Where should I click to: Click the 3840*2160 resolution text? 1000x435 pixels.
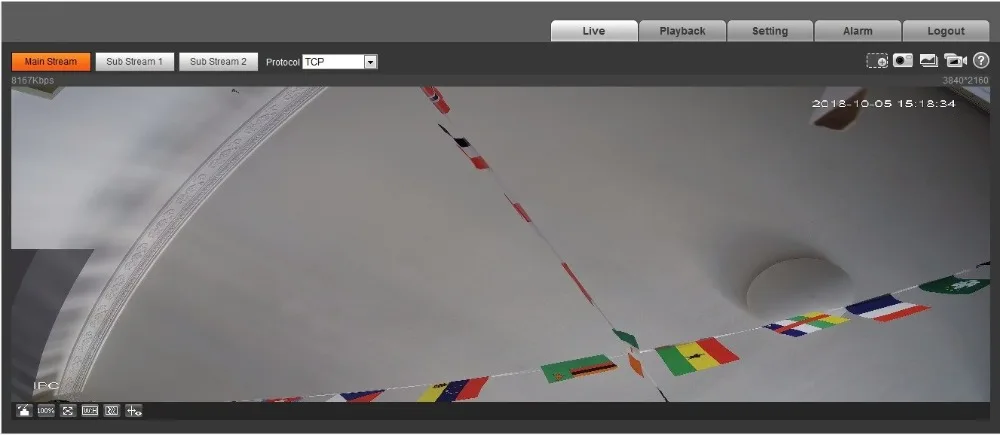966,80
